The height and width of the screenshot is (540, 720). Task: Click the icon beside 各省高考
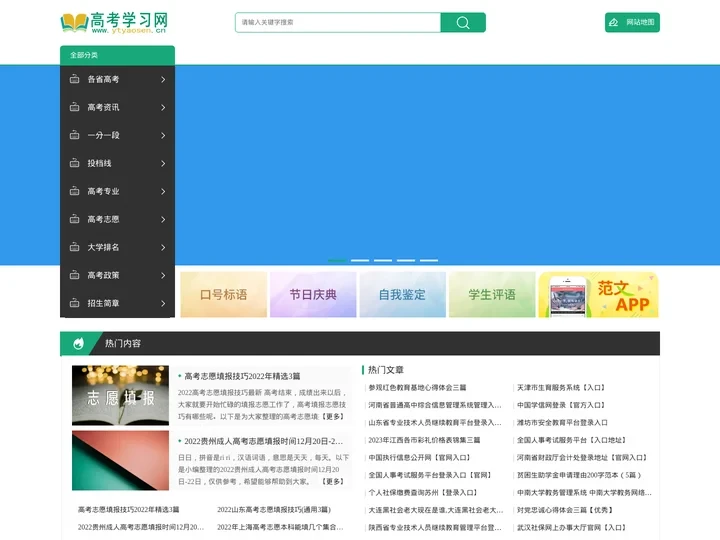[x=74, y=79]
